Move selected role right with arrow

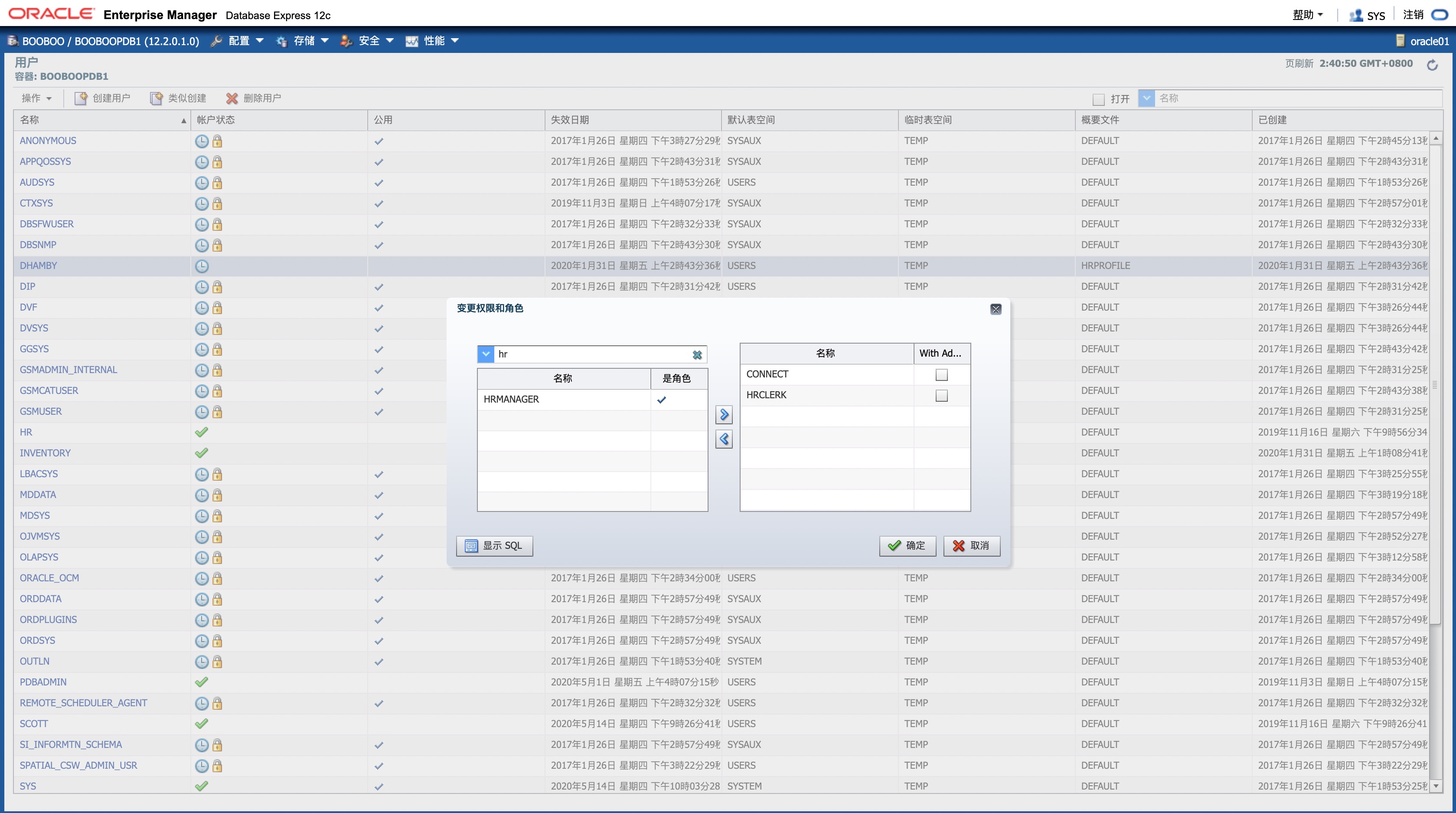click(x=724, y=414)
